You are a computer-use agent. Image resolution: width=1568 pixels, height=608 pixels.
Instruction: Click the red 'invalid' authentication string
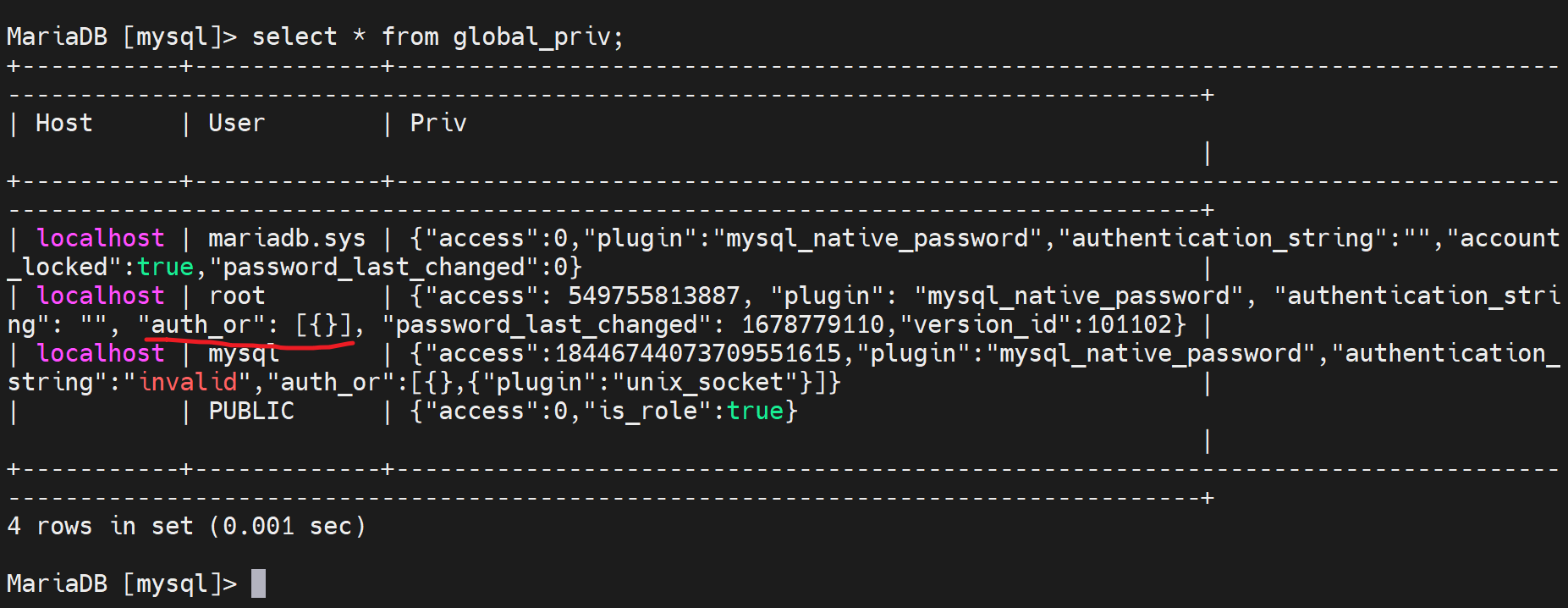coord(188,383)
